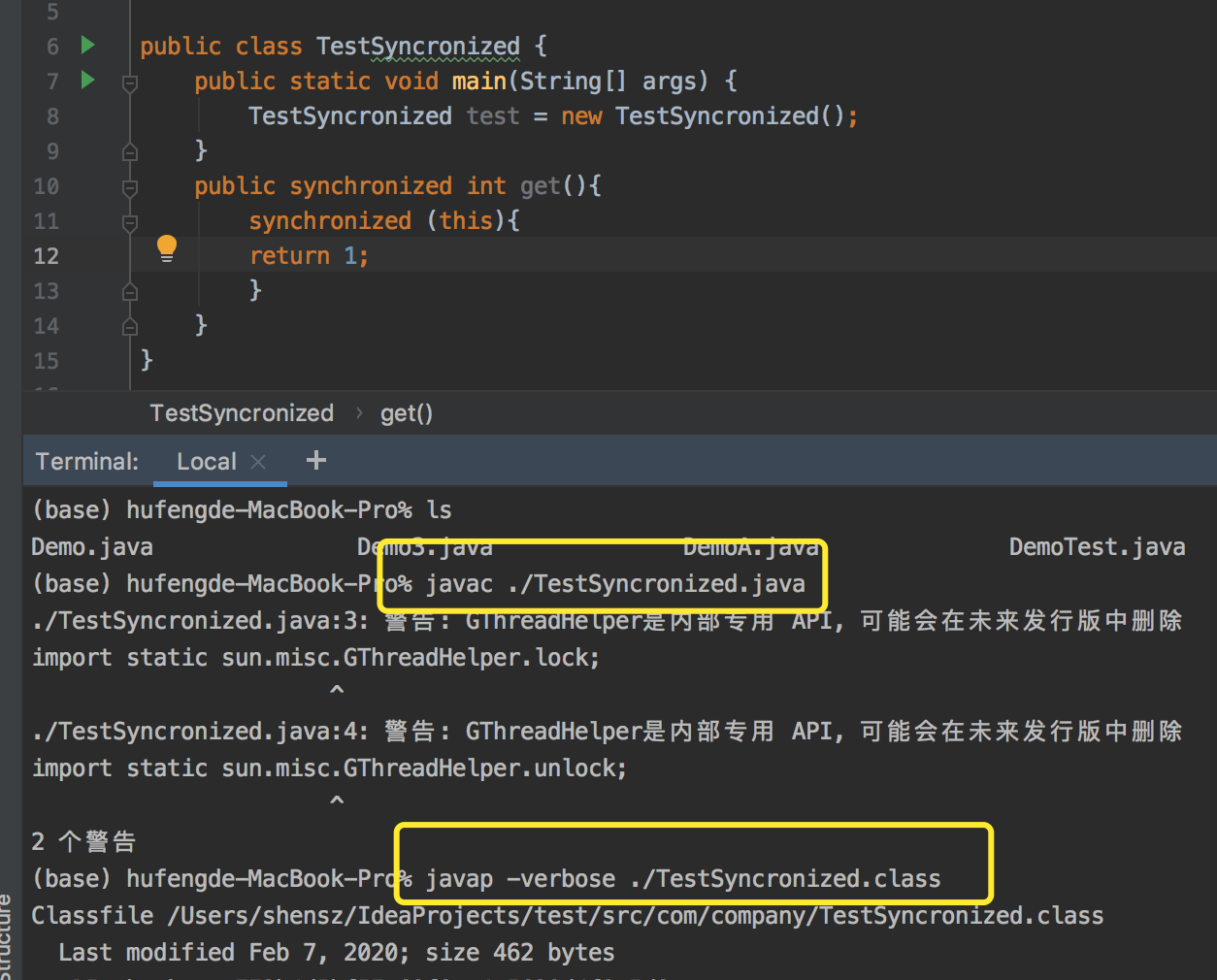This screenshot has height=980, width=1217.
Task: Click line number 8 in the gutter
Action: (52, 116)
